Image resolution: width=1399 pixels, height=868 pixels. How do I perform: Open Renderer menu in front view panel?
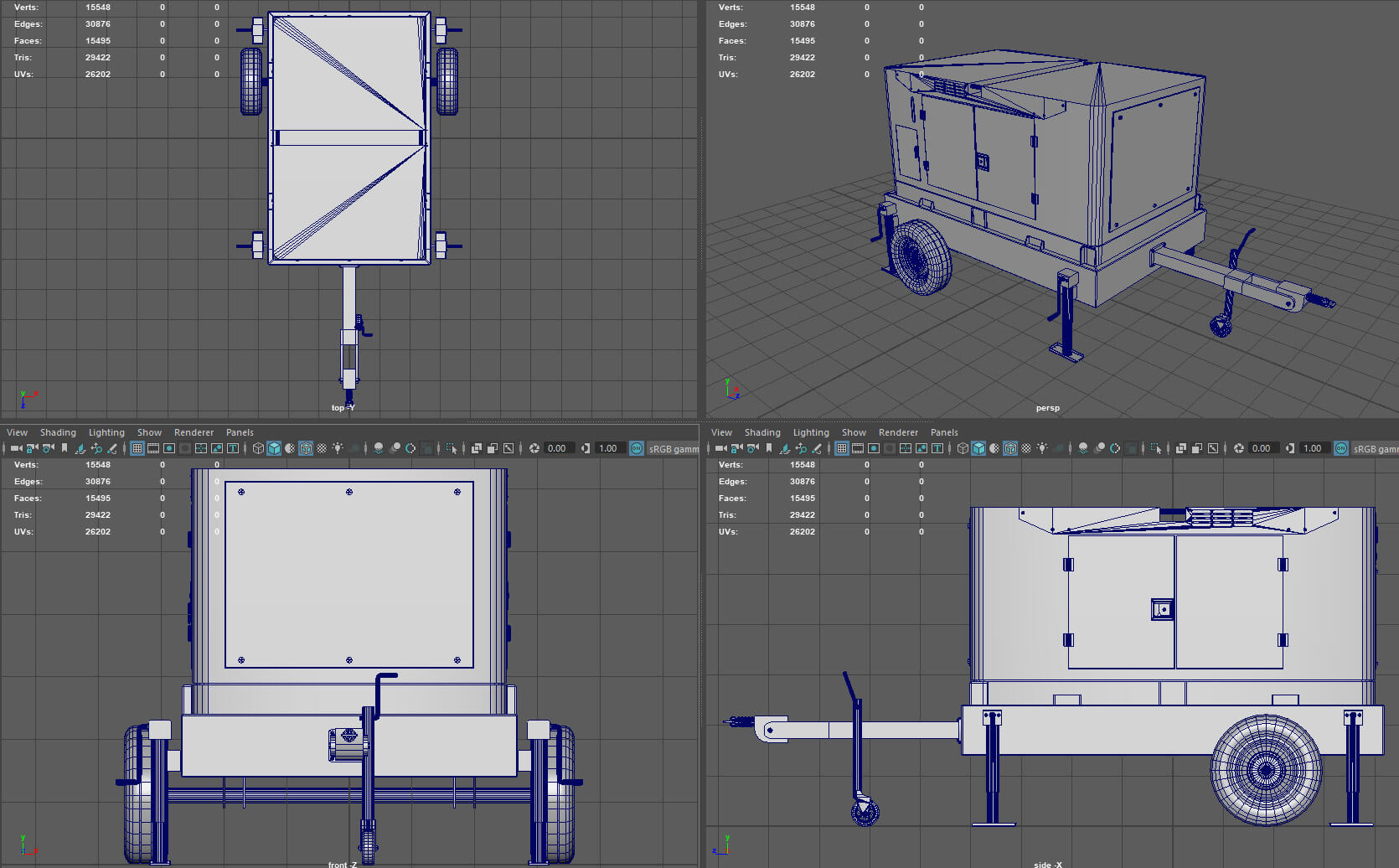194,432
